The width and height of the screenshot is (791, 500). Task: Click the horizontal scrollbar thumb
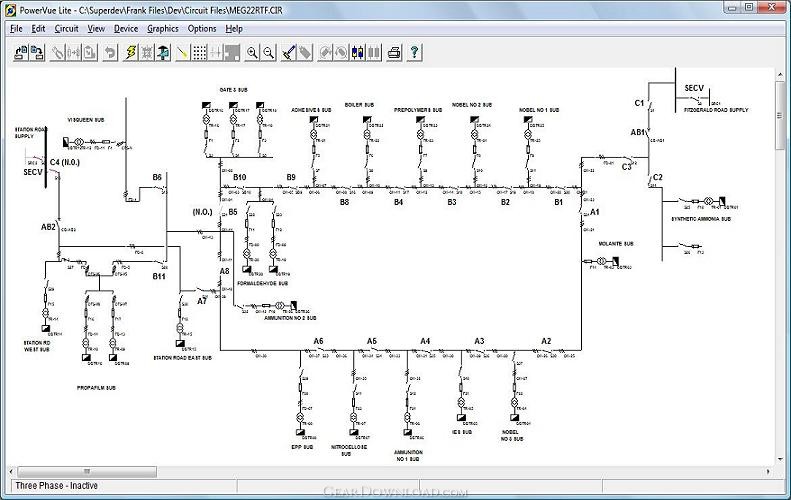(x=87, y=471)
